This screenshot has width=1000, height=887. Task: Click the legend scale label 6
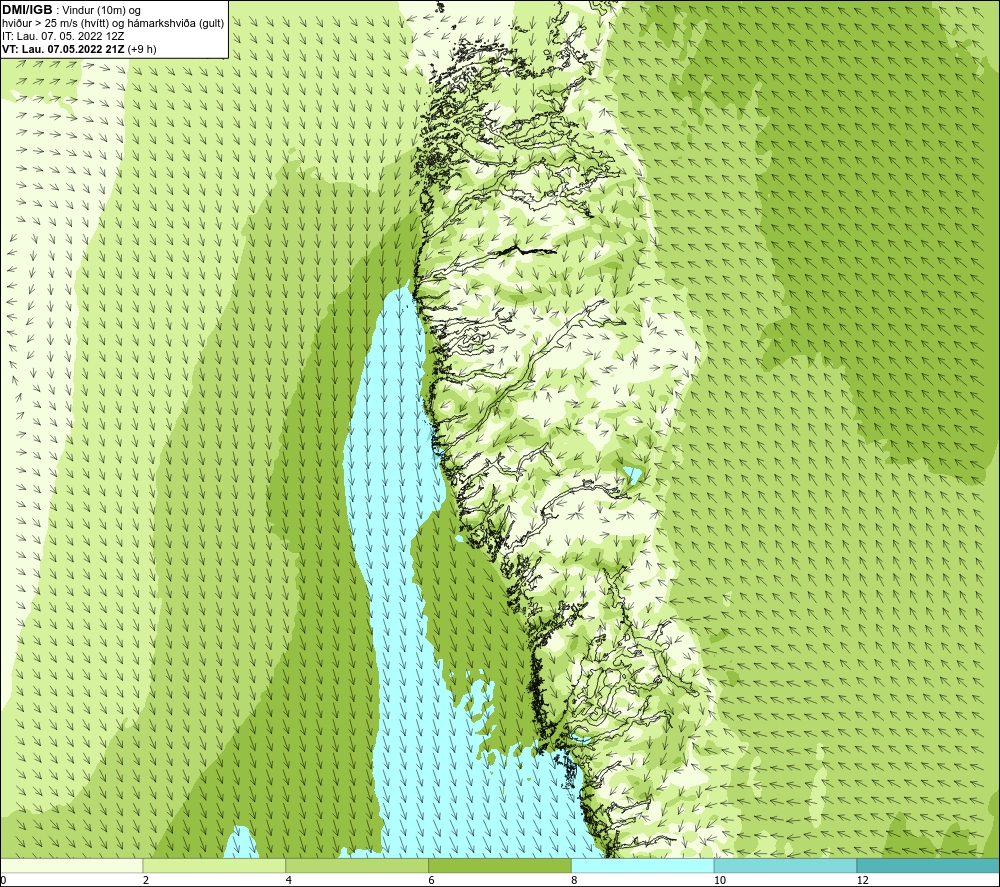pos(432,880)
